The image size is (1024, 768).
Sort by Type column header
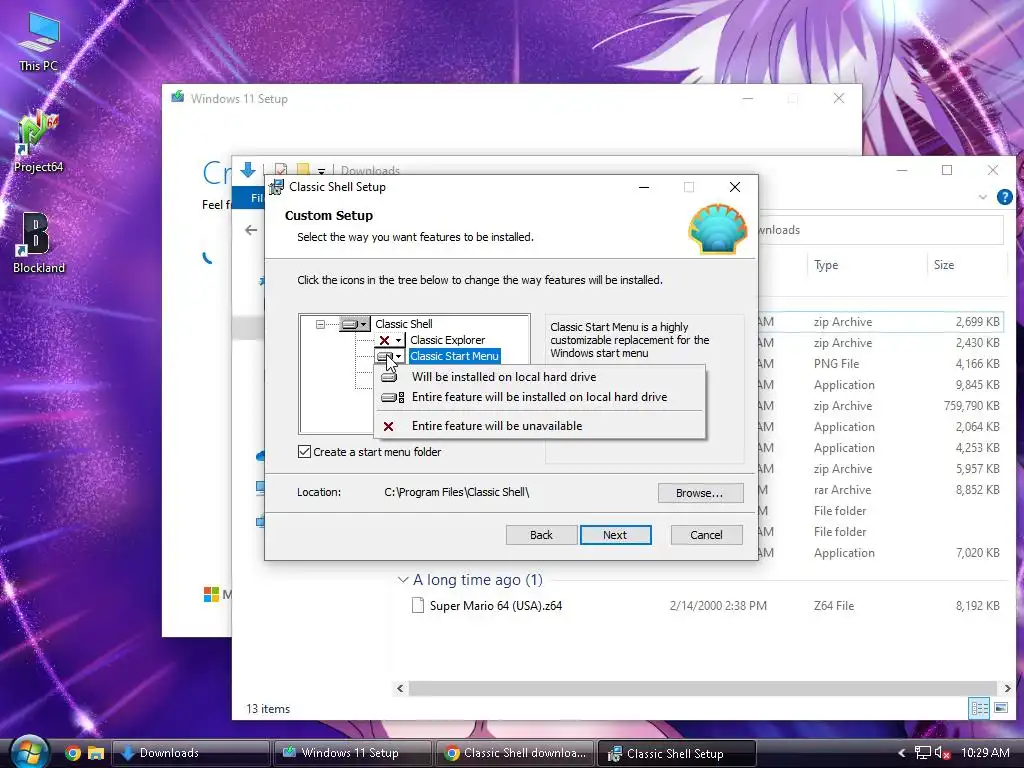826,265
